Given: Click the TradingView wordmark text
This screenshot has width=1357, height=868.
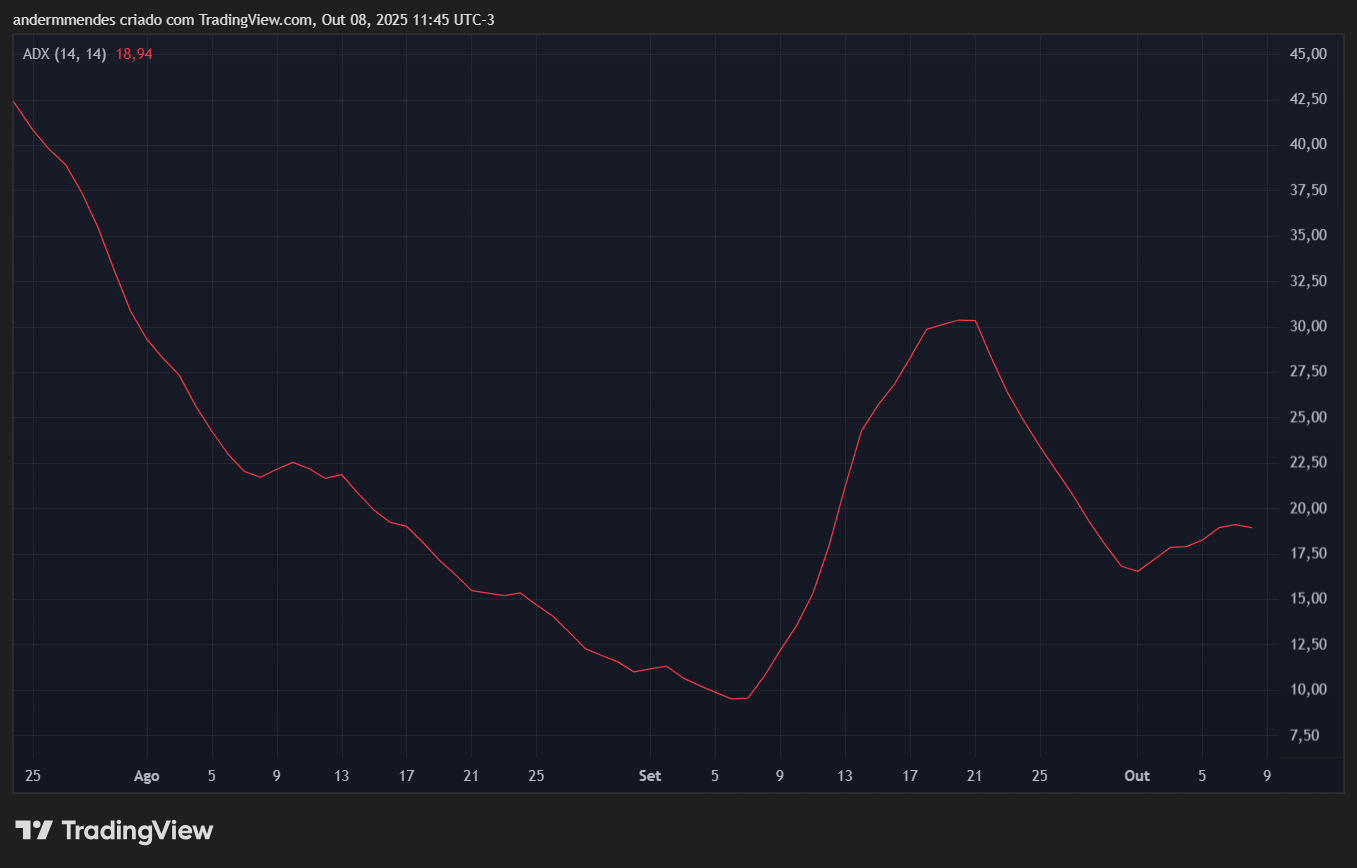Looking at the screenshot, I should (137, 830).
